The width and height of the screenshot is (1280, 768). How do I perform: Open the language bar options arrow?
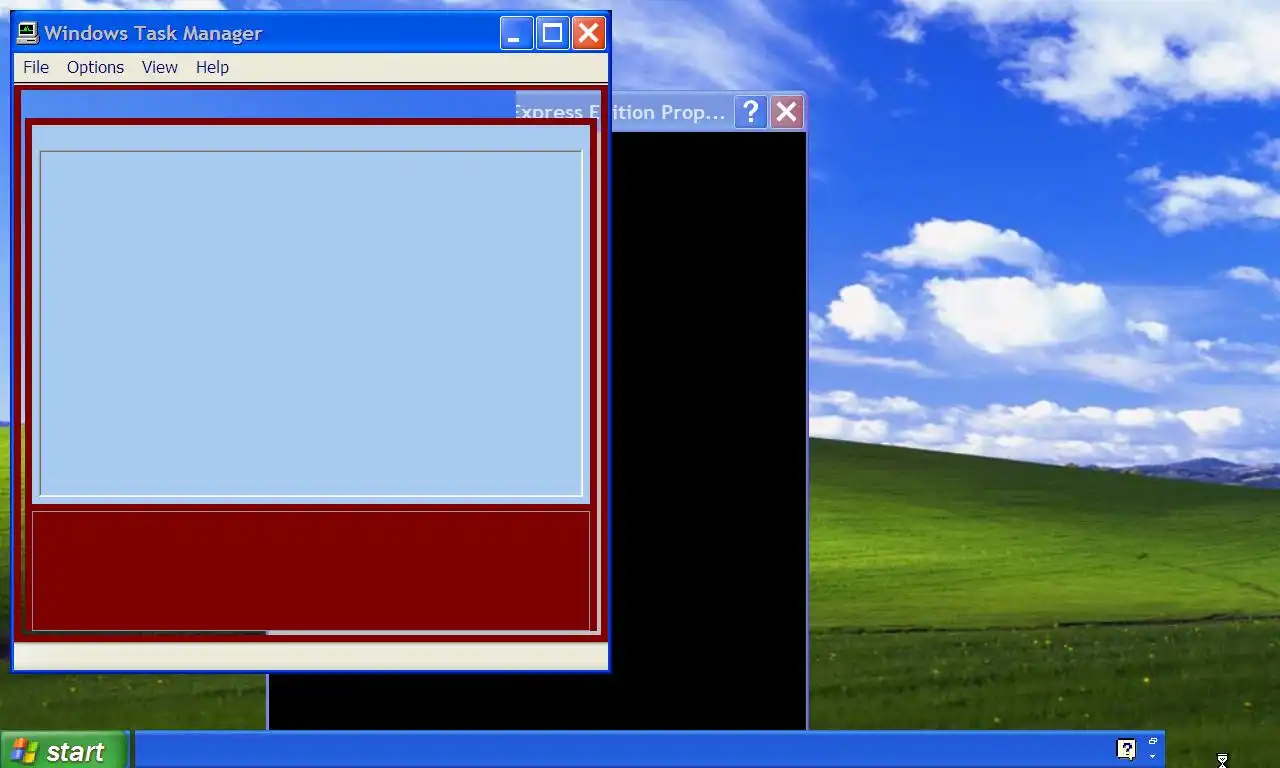(1153, 757)
